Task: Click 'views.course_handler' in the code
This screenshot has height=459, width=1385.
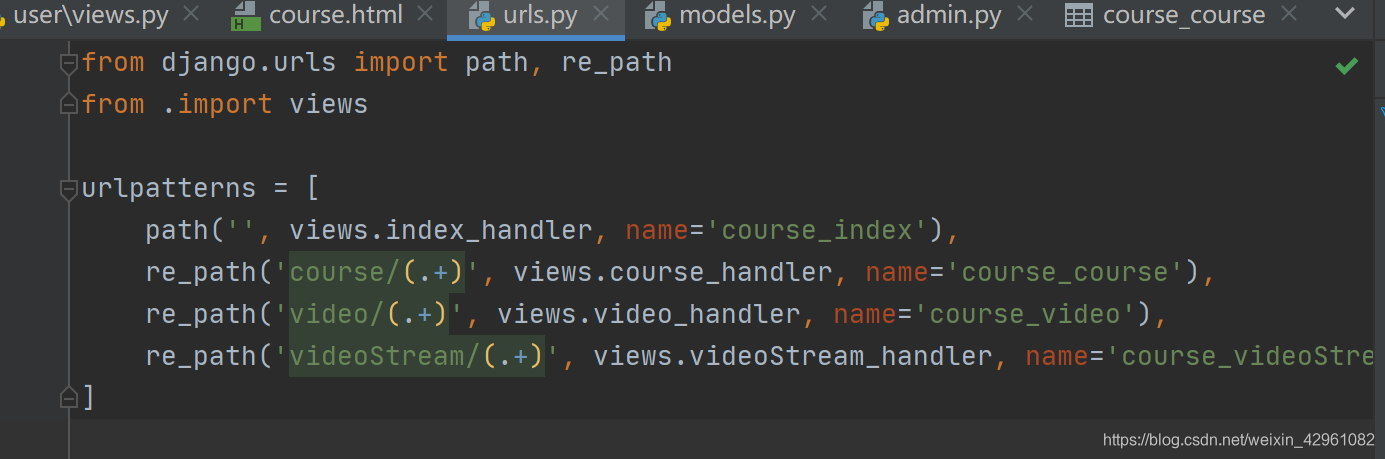Action: 673,272
